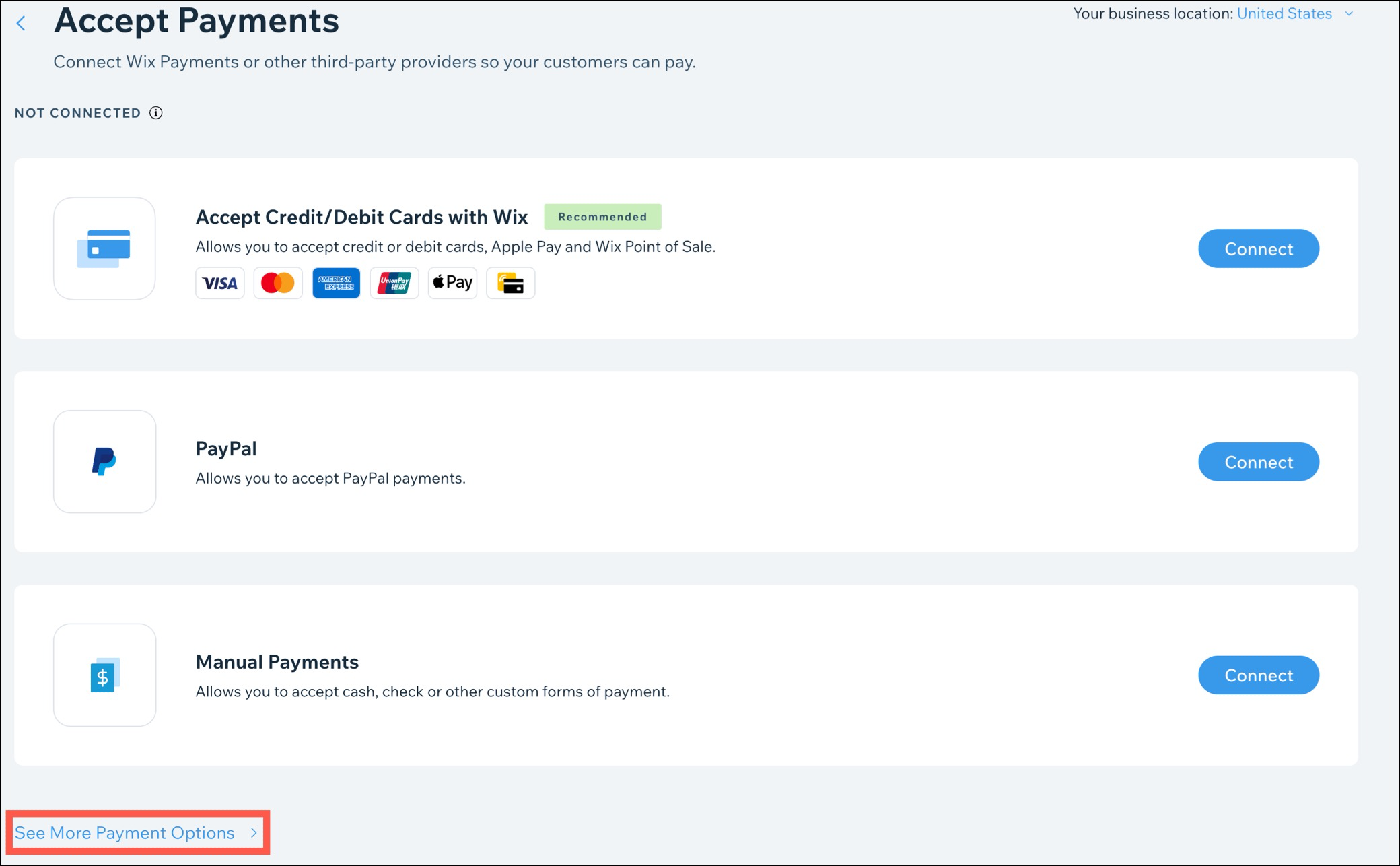
Task: Connect Wix Credit/Debit Card payments
Action: click(1258, 248)
